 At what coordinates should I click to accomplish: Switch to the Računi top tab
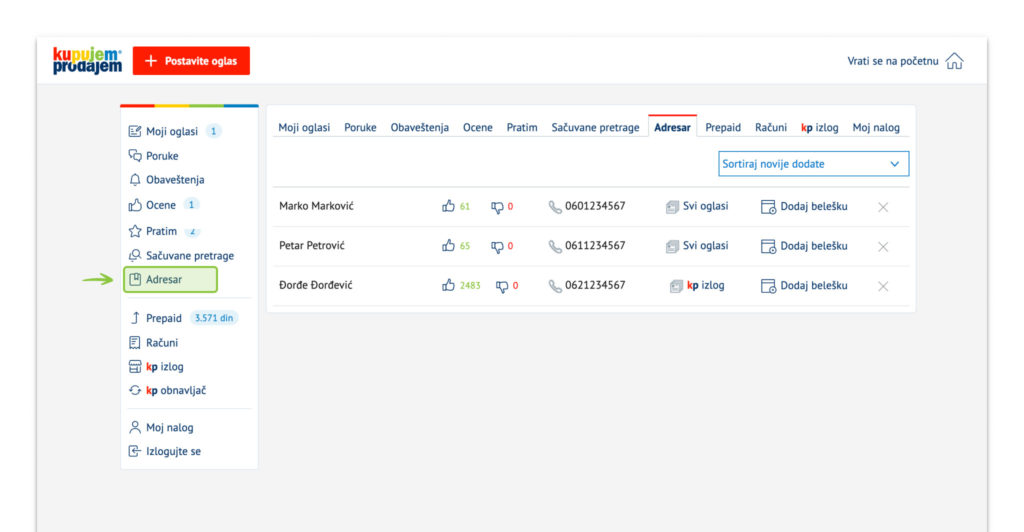771,127
